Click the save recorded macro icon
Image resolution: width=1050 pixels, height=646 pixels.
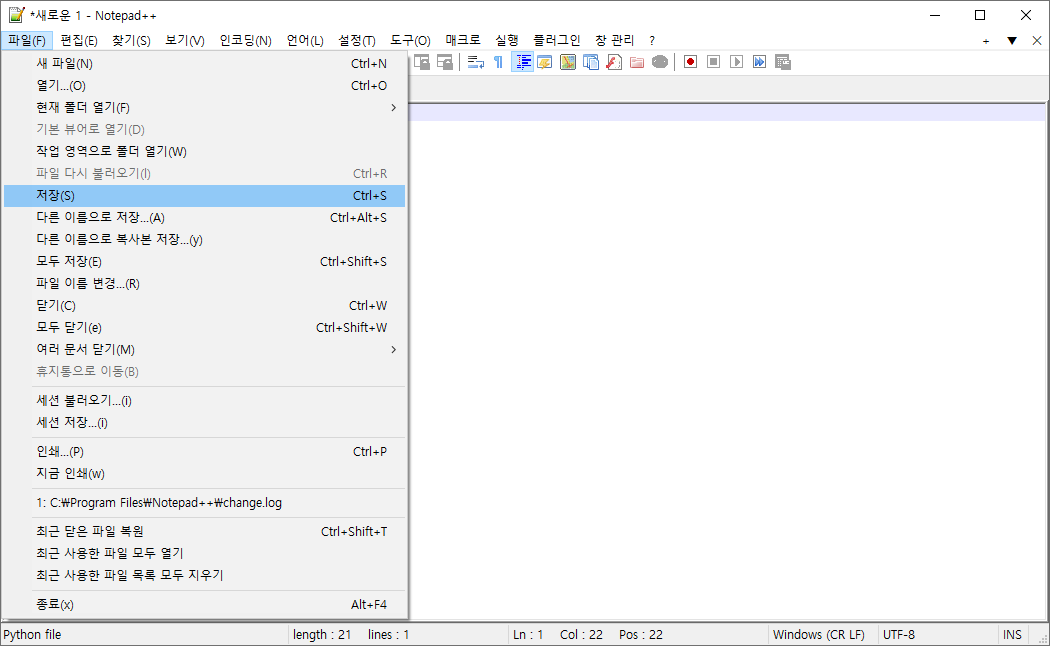coord(783,62)
